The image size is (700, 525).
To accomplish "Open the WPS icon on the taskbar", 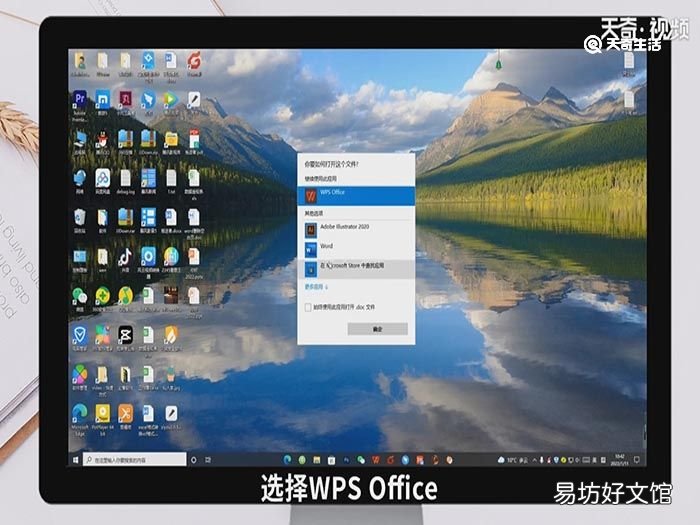I will click(x=376, y=459).
